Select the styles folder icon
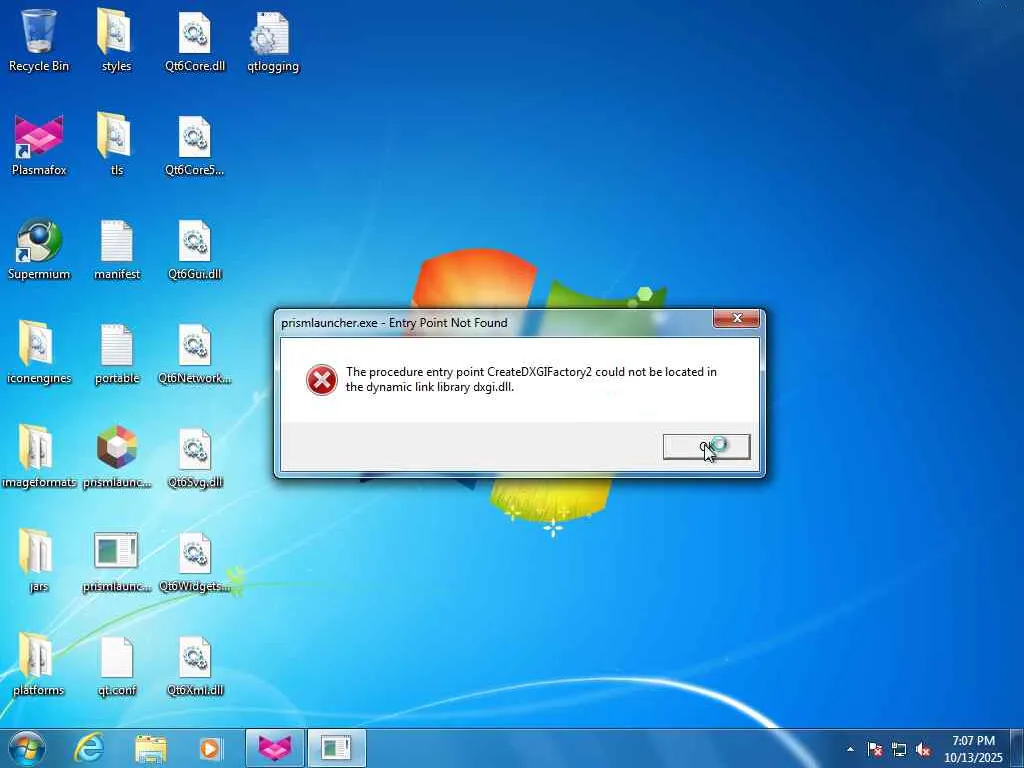 [116, 40]
